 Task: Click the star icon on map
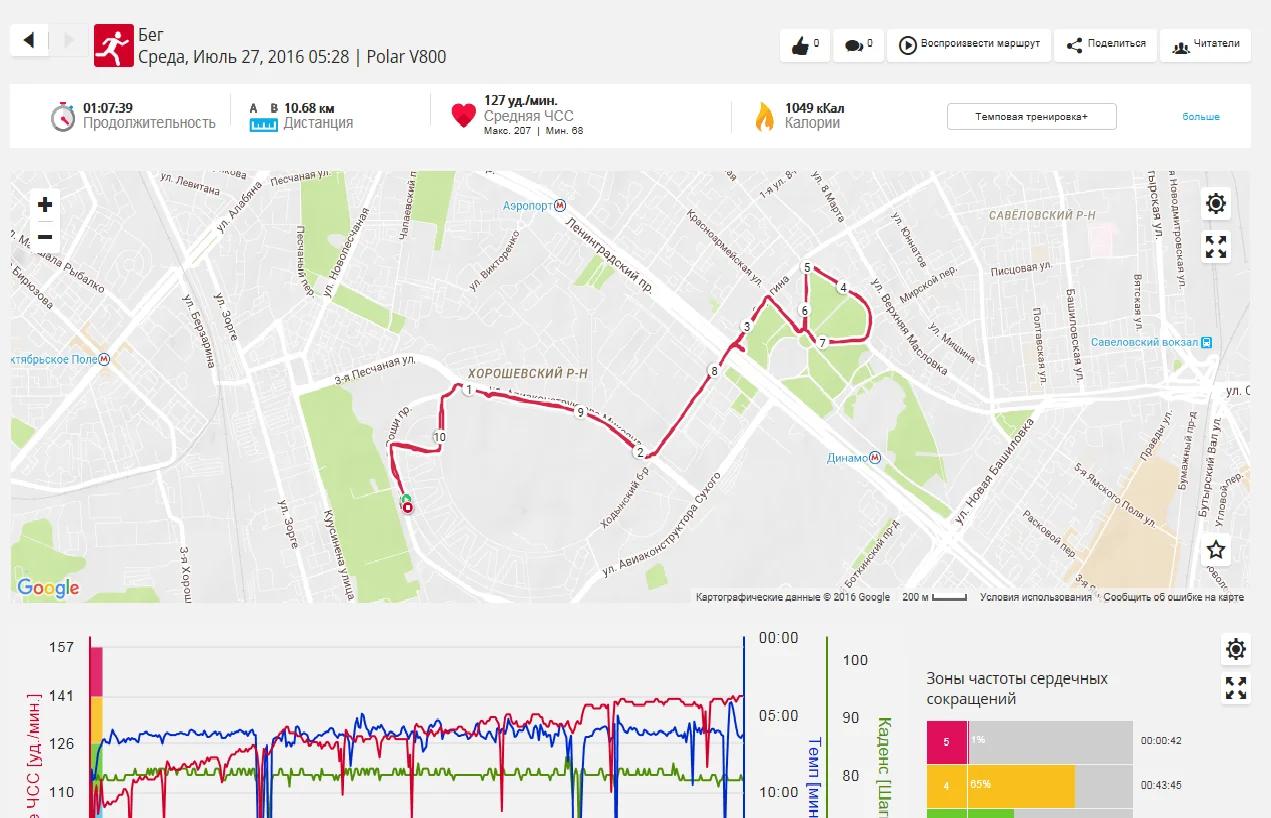pyautogui.click(x=1216, y=549)
